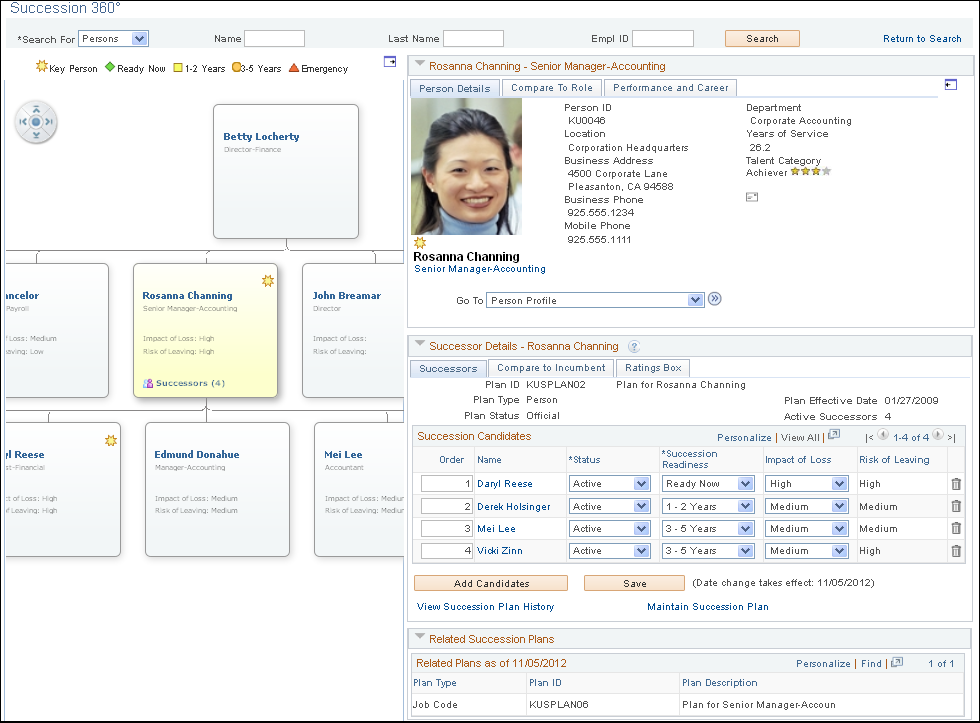The width and height of the screenshot is (980, 723).
Task: Click Personalize link in Succession Candidates
Action: click(x=744, y=437)
